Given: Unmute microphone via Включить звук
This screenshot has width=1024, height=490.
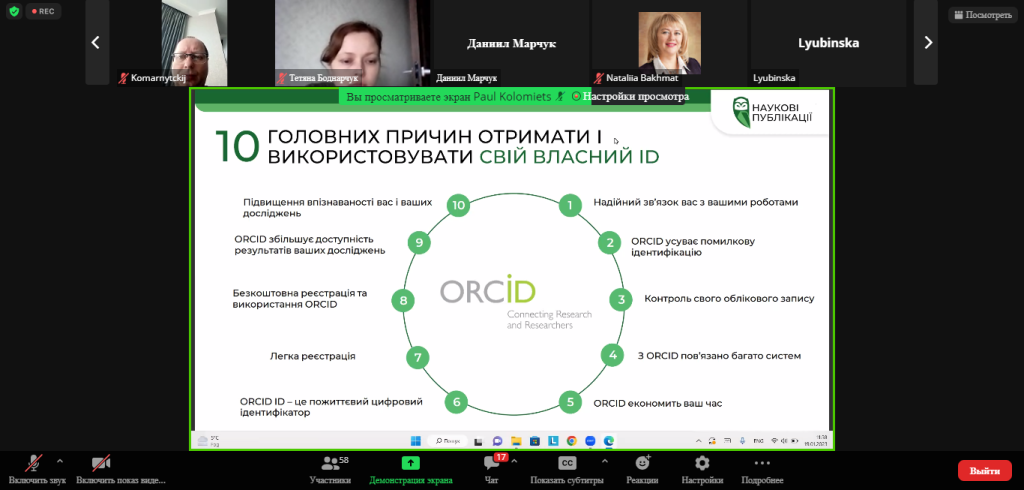Looking at the screenshot, I should pyautogui.click(x=35, y=464).
